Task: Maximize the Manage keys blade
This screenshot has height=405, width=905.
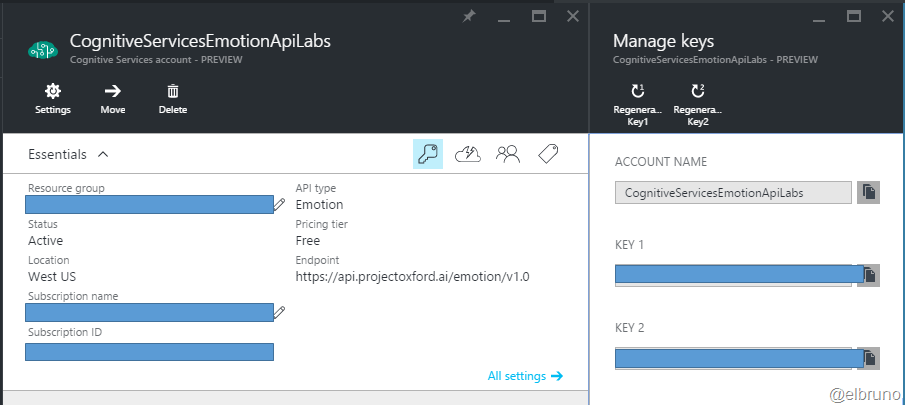Action: click(854, 16)
